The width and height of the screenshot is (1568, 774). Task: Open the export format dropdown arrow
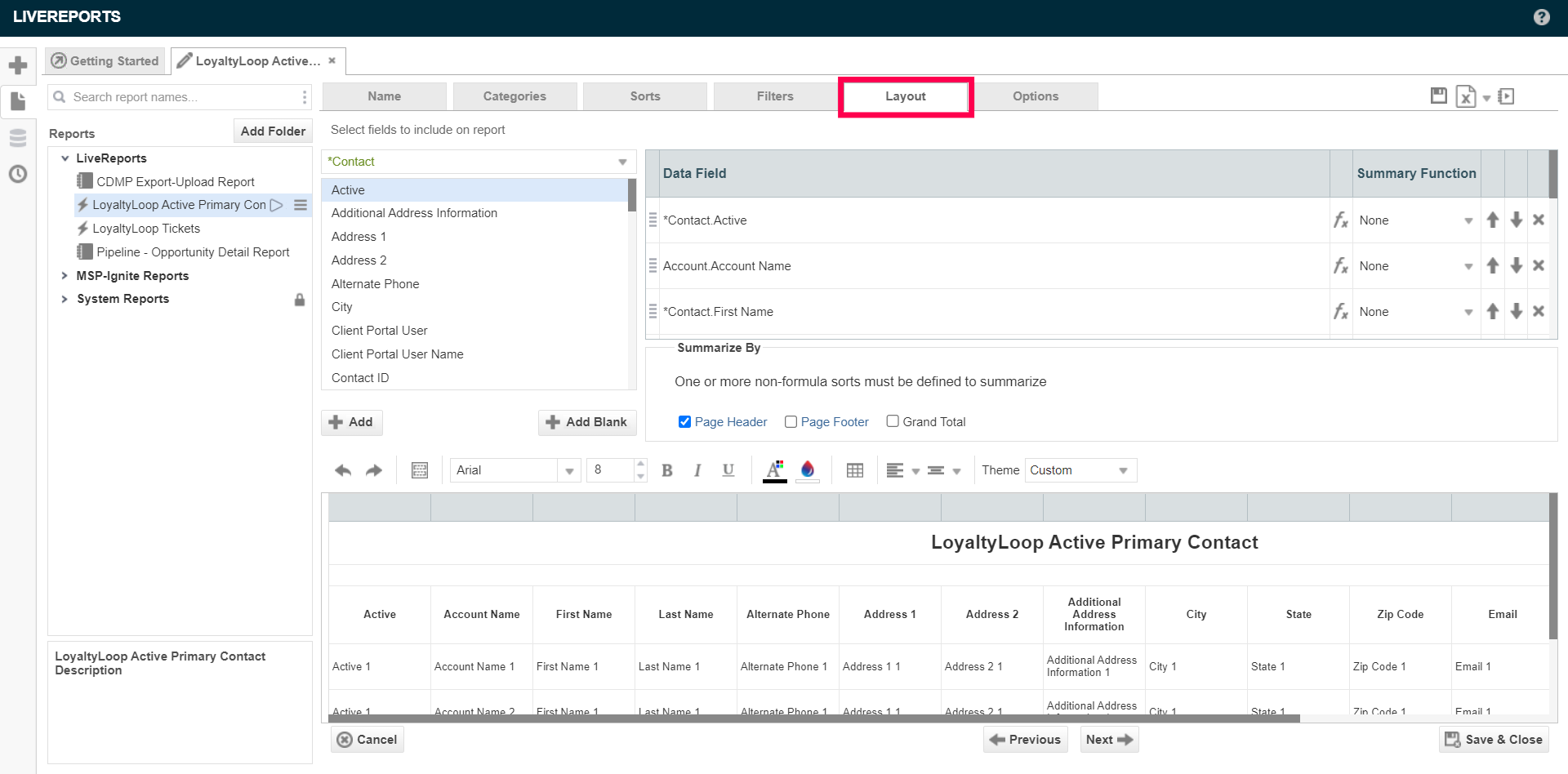tap(1486, 98)
